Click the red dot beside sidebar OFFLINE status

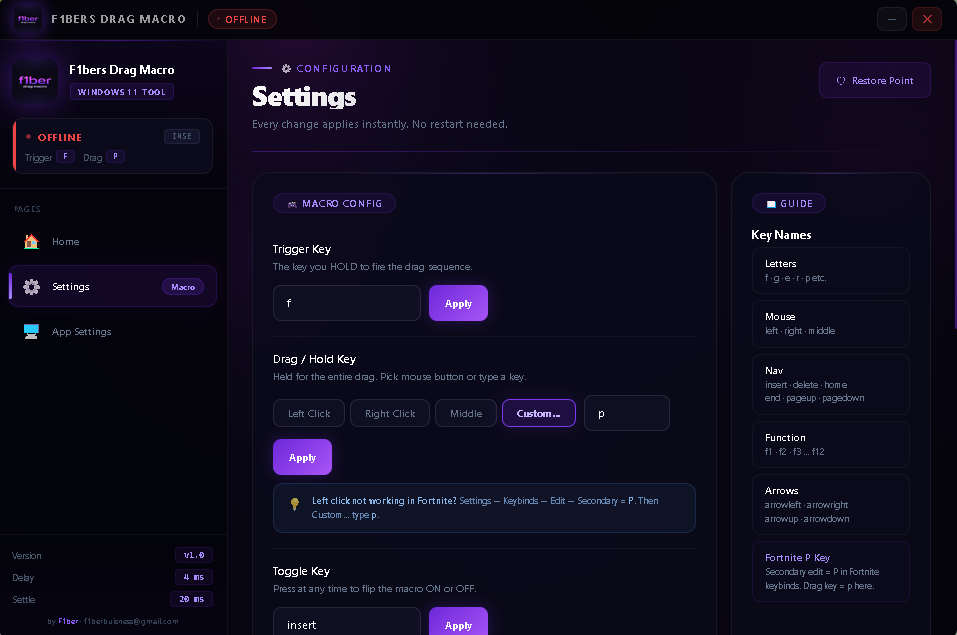point(28,137)
